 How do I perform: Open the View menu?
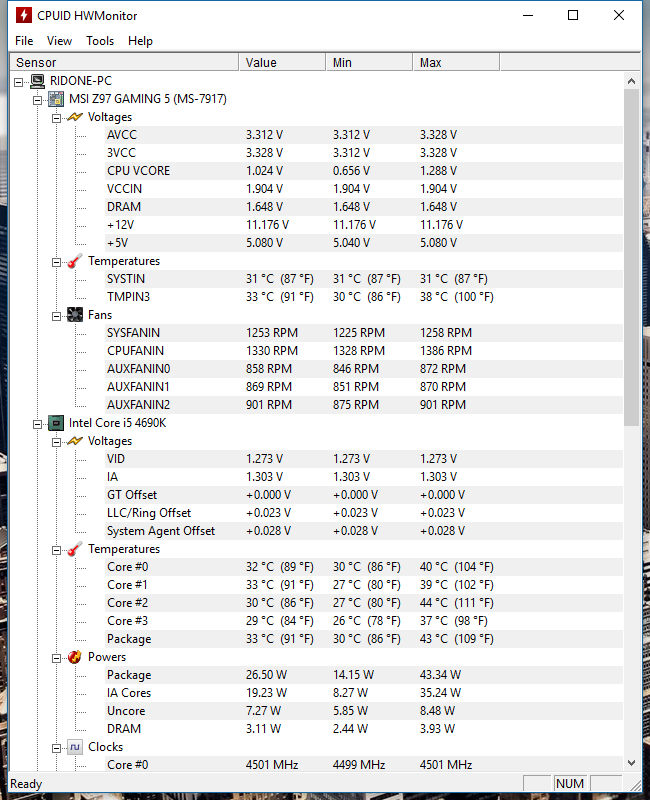click(x=59, y=41)
